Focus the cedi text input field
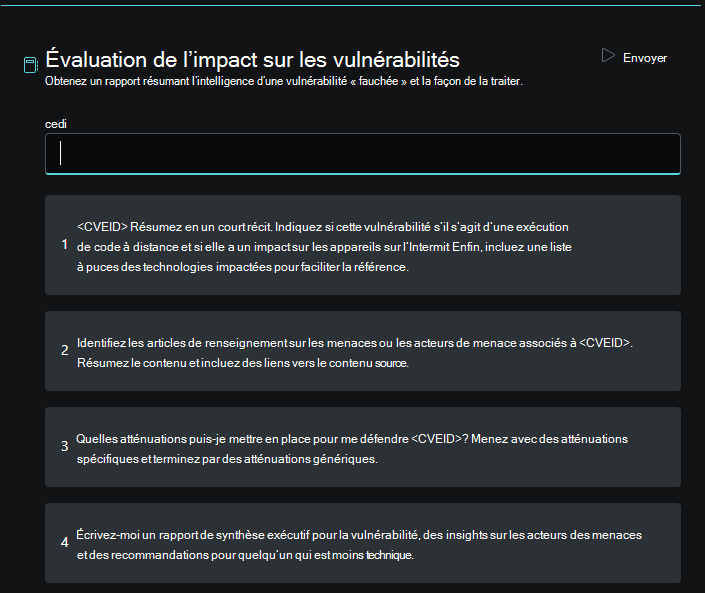Image resolution: width=705 pixels, height=593 pixels. click(362, 153)
